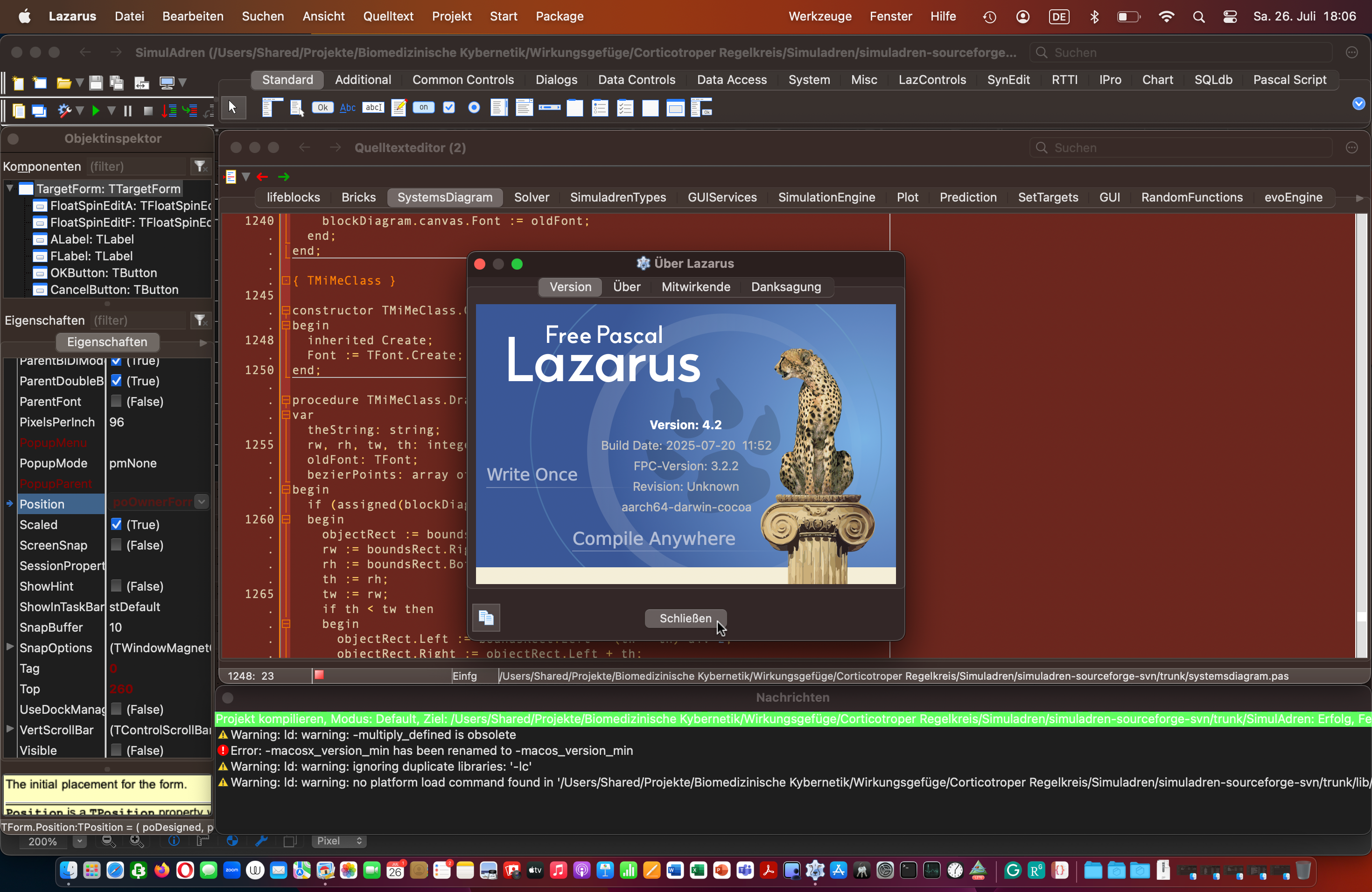Click the New Form toolbar icon
Screen dimensions: 1372x892
[x=39, y=83]
